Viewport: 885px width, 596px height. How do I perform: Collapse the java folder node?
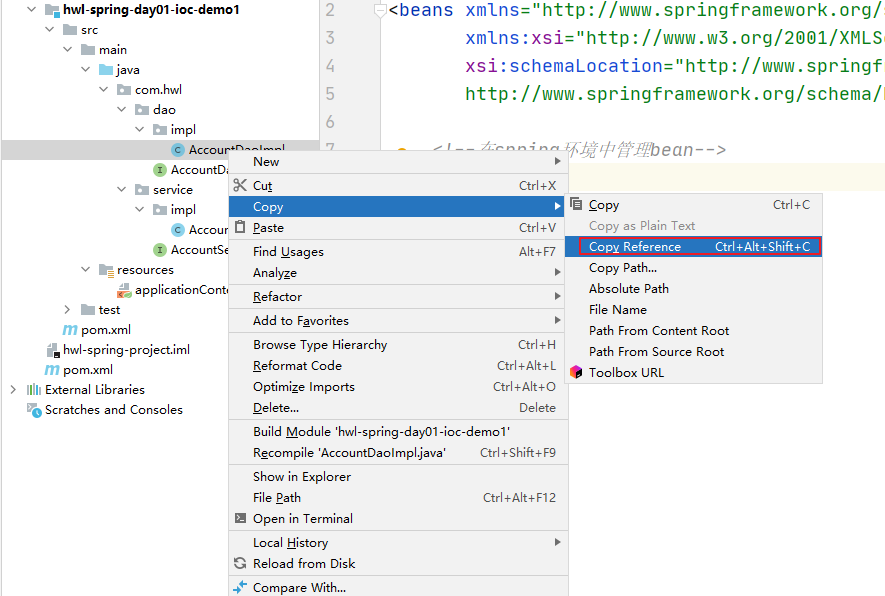86,69
